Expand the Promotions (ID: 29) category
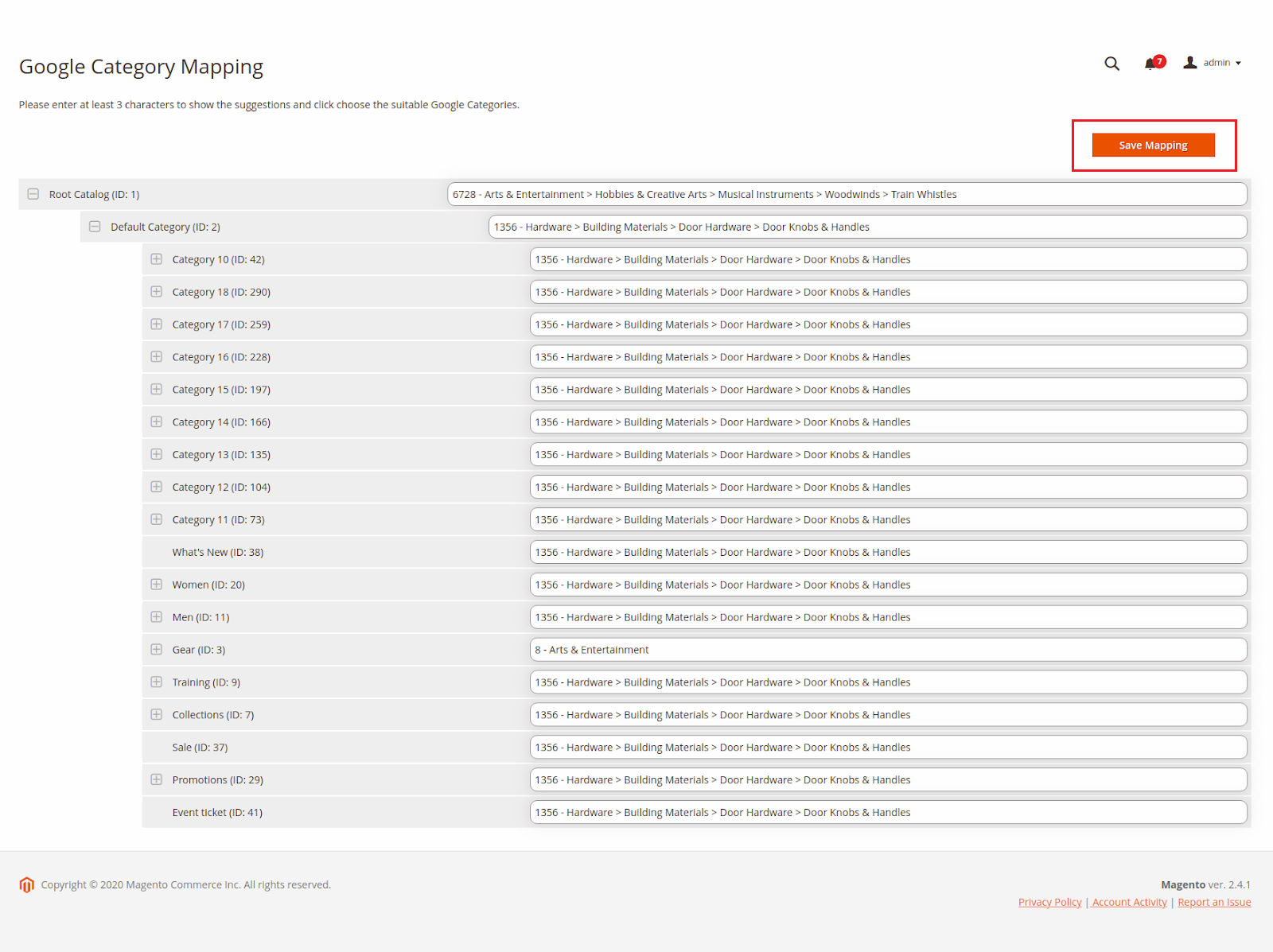Image resolution: width=1273 pixels, height=952 pixels. click(x=157, y=779)
